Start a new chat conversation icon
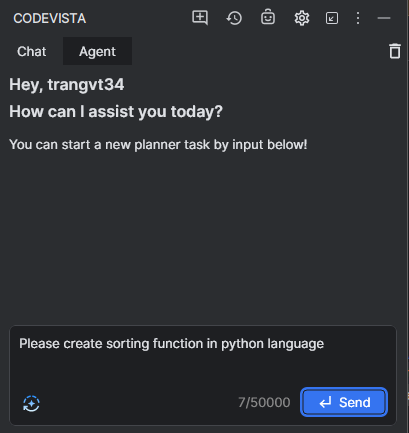This screenshot has height=433, width=409. 200,18
